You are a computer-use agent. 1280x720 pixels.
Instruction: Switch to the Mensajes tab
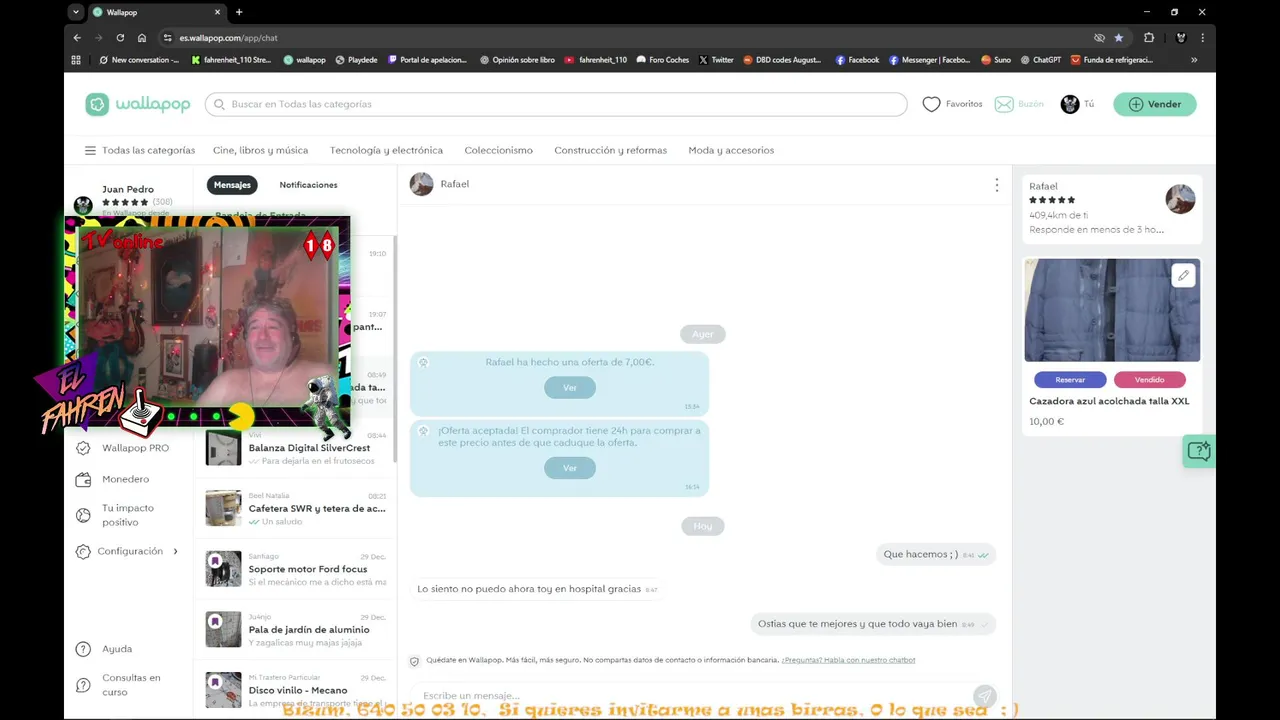coord(232,185)
